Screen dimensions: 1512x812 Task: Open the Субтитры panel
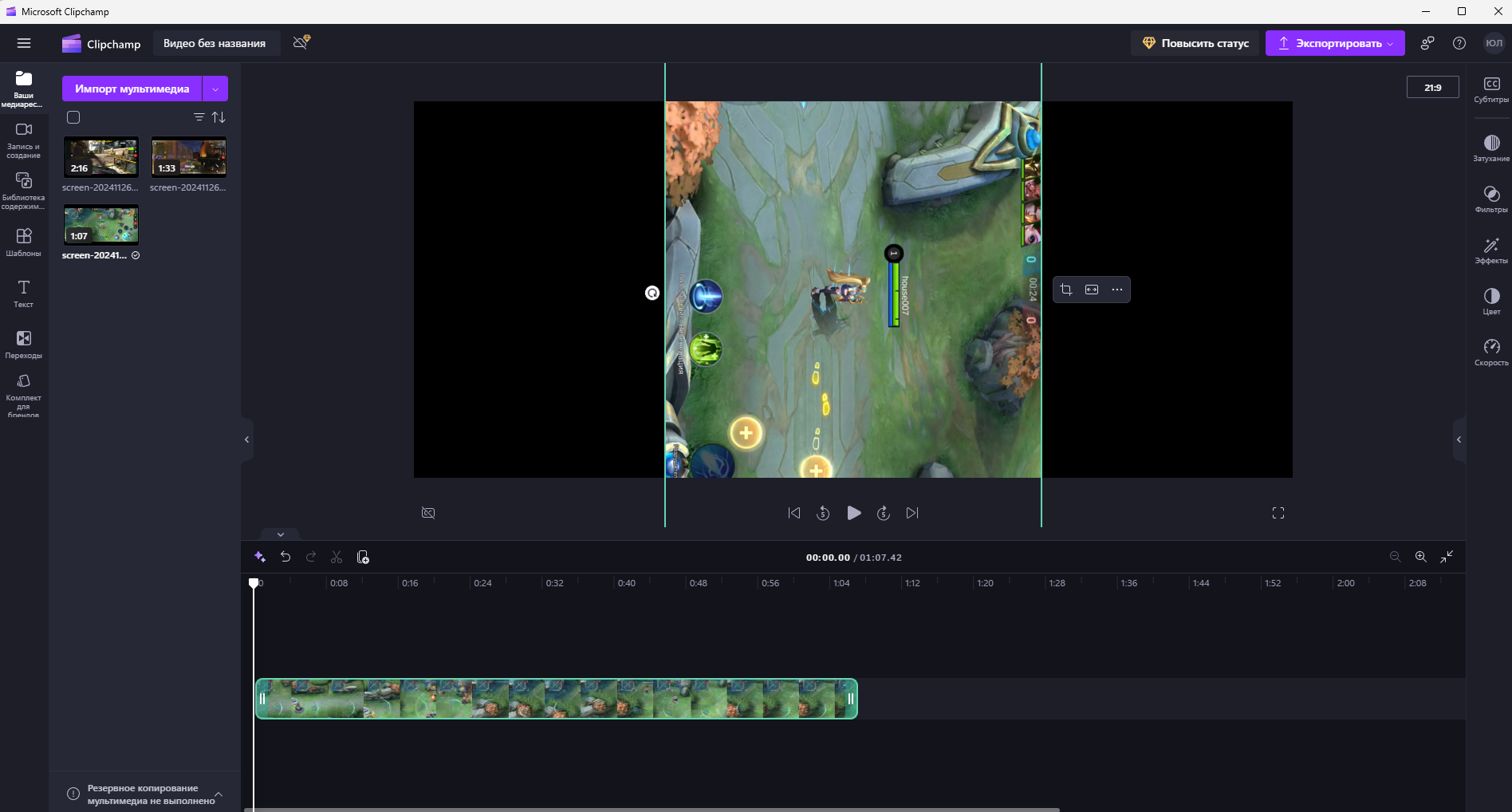click(1491, 88)
